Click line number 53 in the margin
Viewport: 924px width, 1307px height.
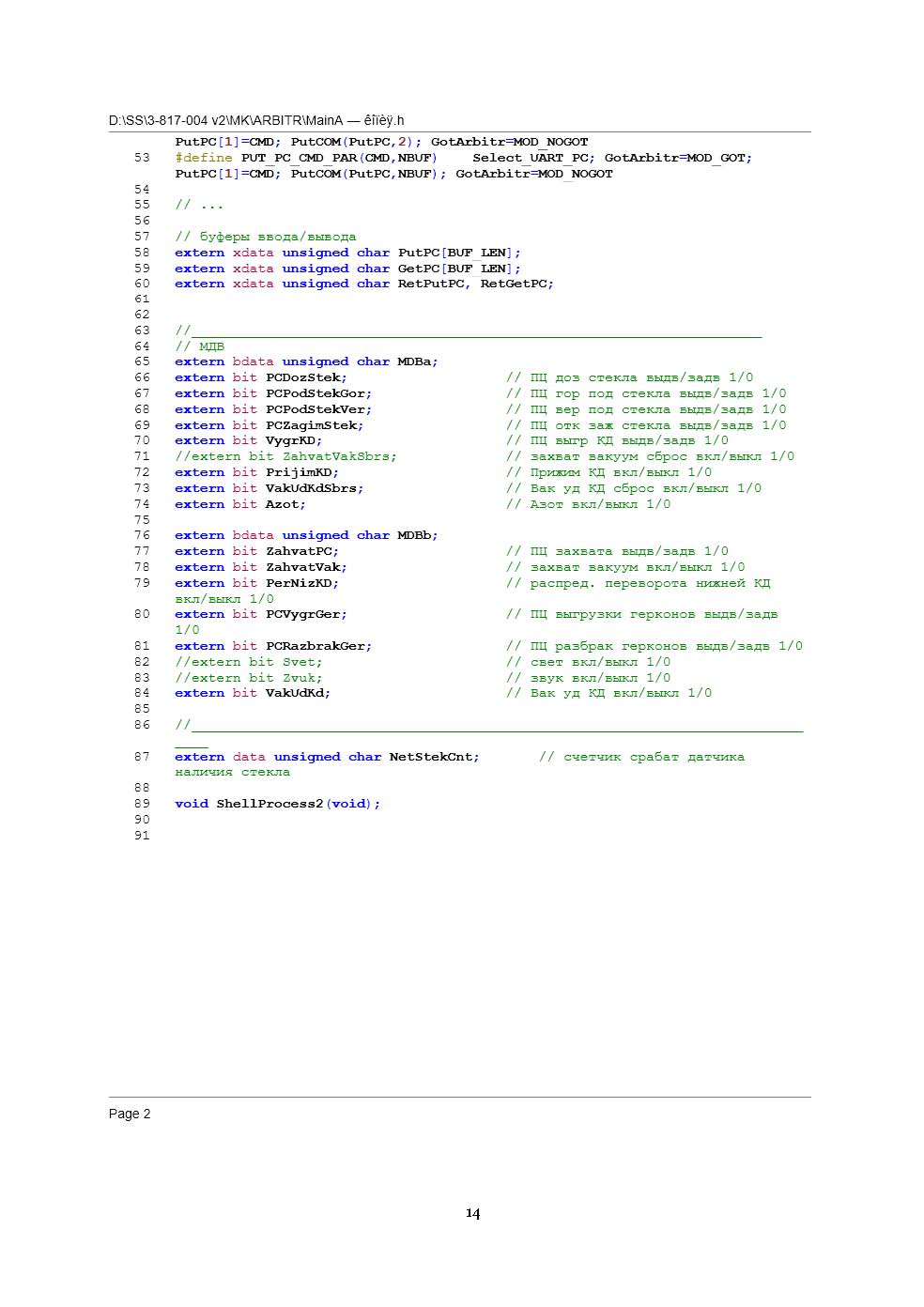142,158
